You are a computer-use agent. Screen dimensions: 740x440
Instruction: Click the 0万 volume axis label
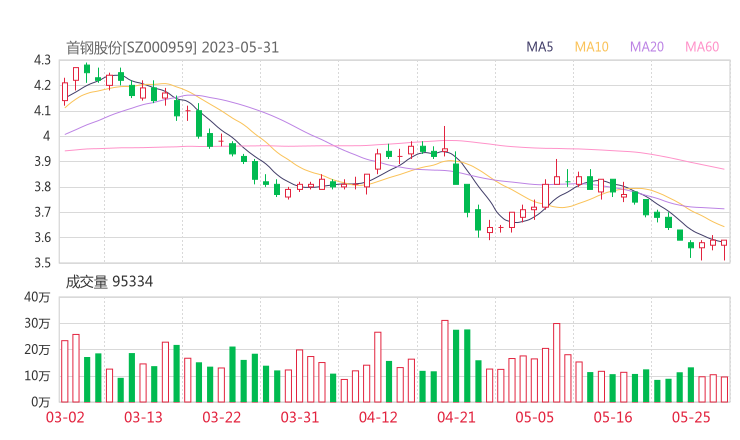pyautogui.click(x=41, y=402)
